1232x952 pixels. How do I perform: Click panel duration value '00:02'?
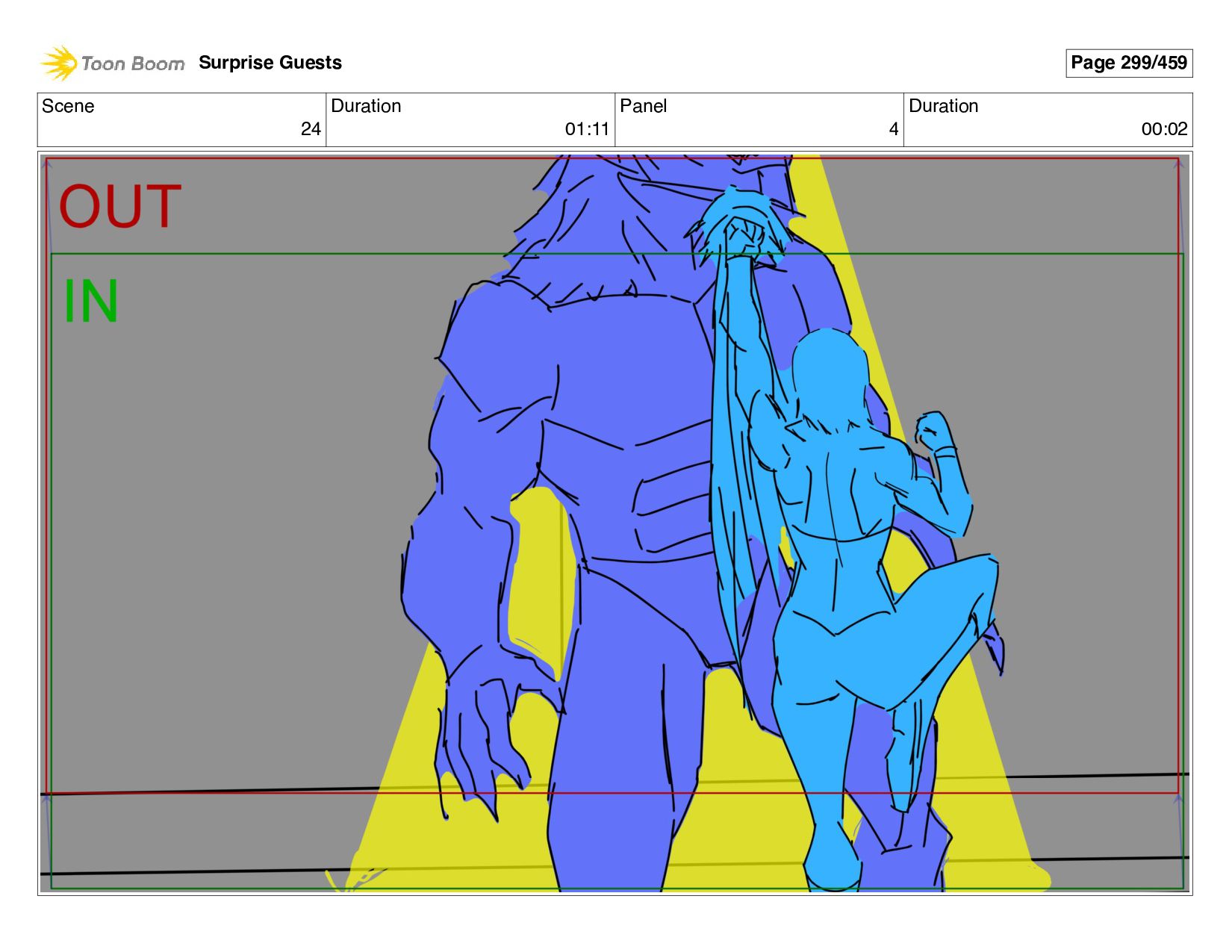pyautogui.click(x=1164, y=129)
